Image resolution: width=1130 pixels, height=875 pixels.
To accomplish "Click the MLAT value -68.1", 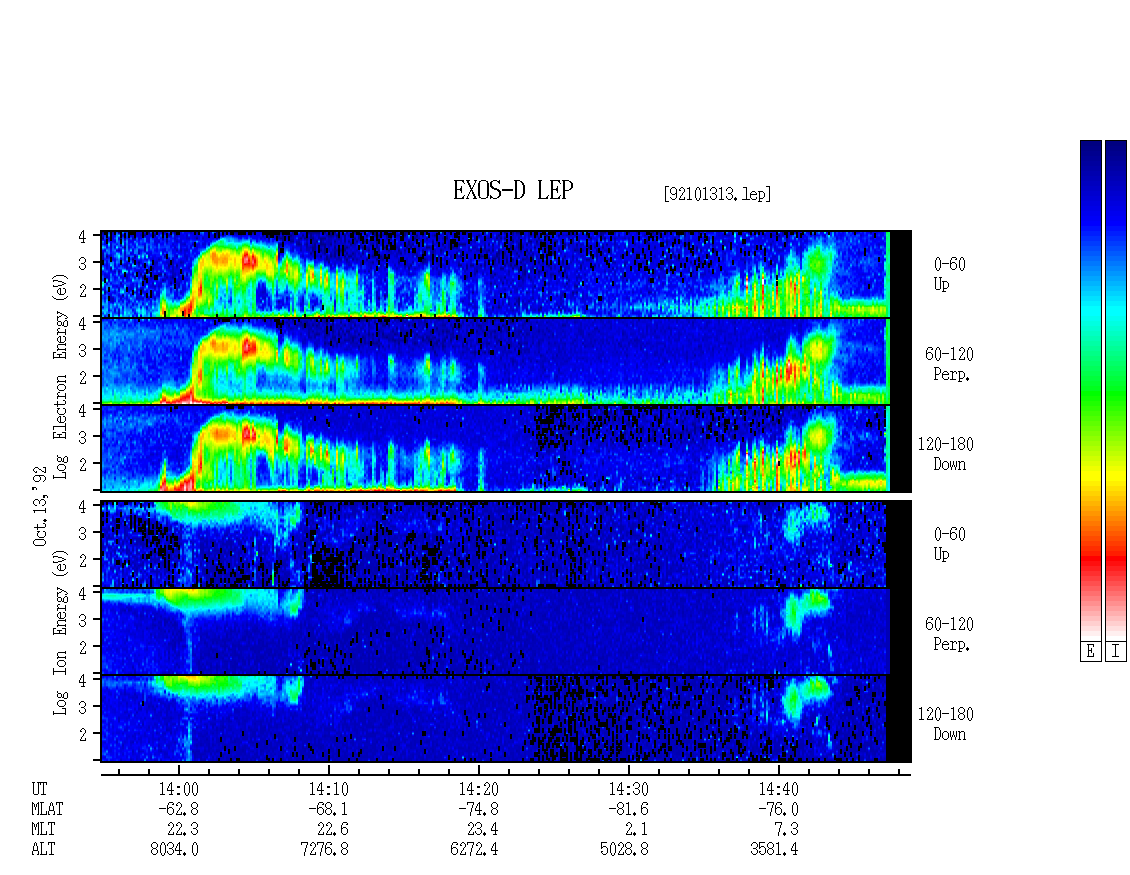I will 329,809.
